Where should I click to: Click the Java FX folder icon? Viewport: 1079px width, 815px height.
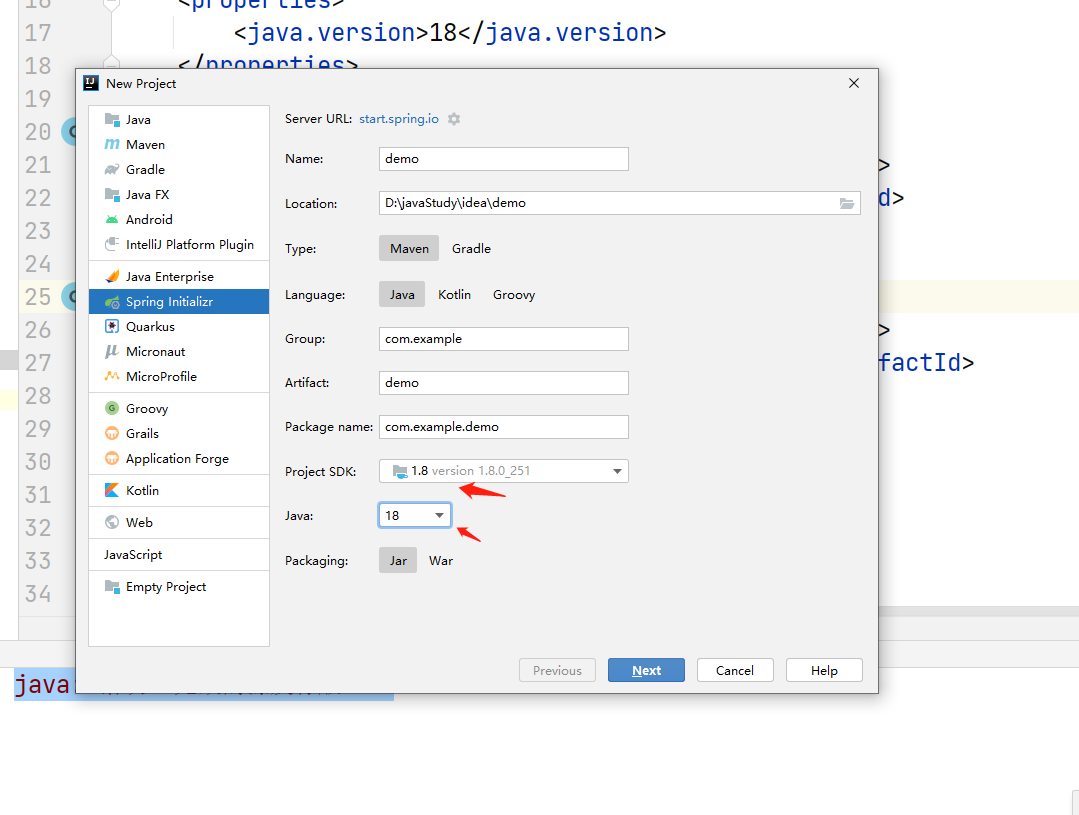(x=111, y=194)
